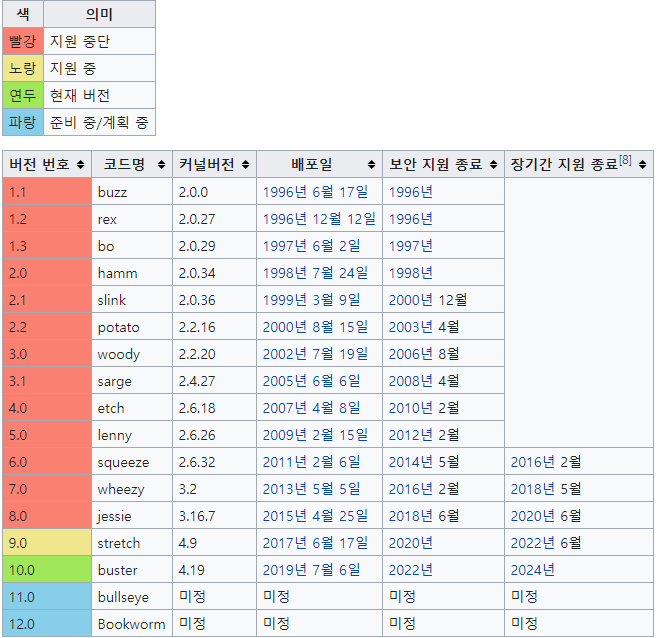Open the 2000년 8월 15일 link
Viewport: 657px width, 638px height.
[x=315, y=327]
